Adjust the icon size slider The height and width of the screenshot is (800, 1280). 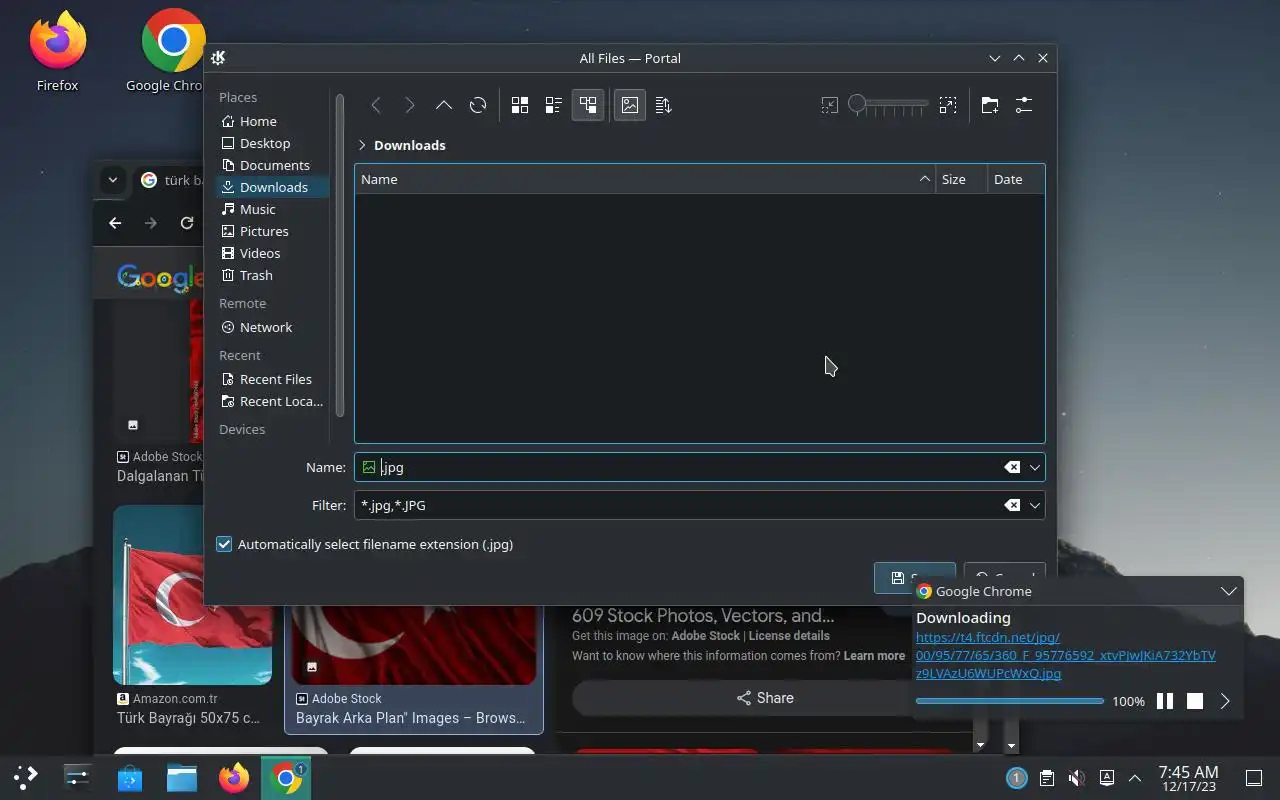[889, 104]
